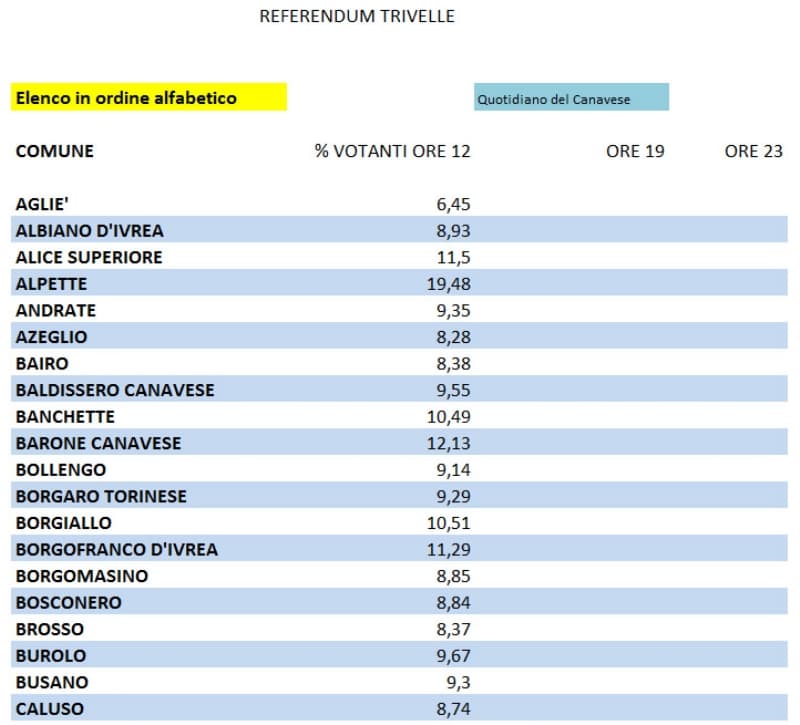Image resolution: width=800 pixels, height=725 pixels.
Task: Select the BUSANO value 9,3
Action: pyautogui.click(x=454, y=682)
